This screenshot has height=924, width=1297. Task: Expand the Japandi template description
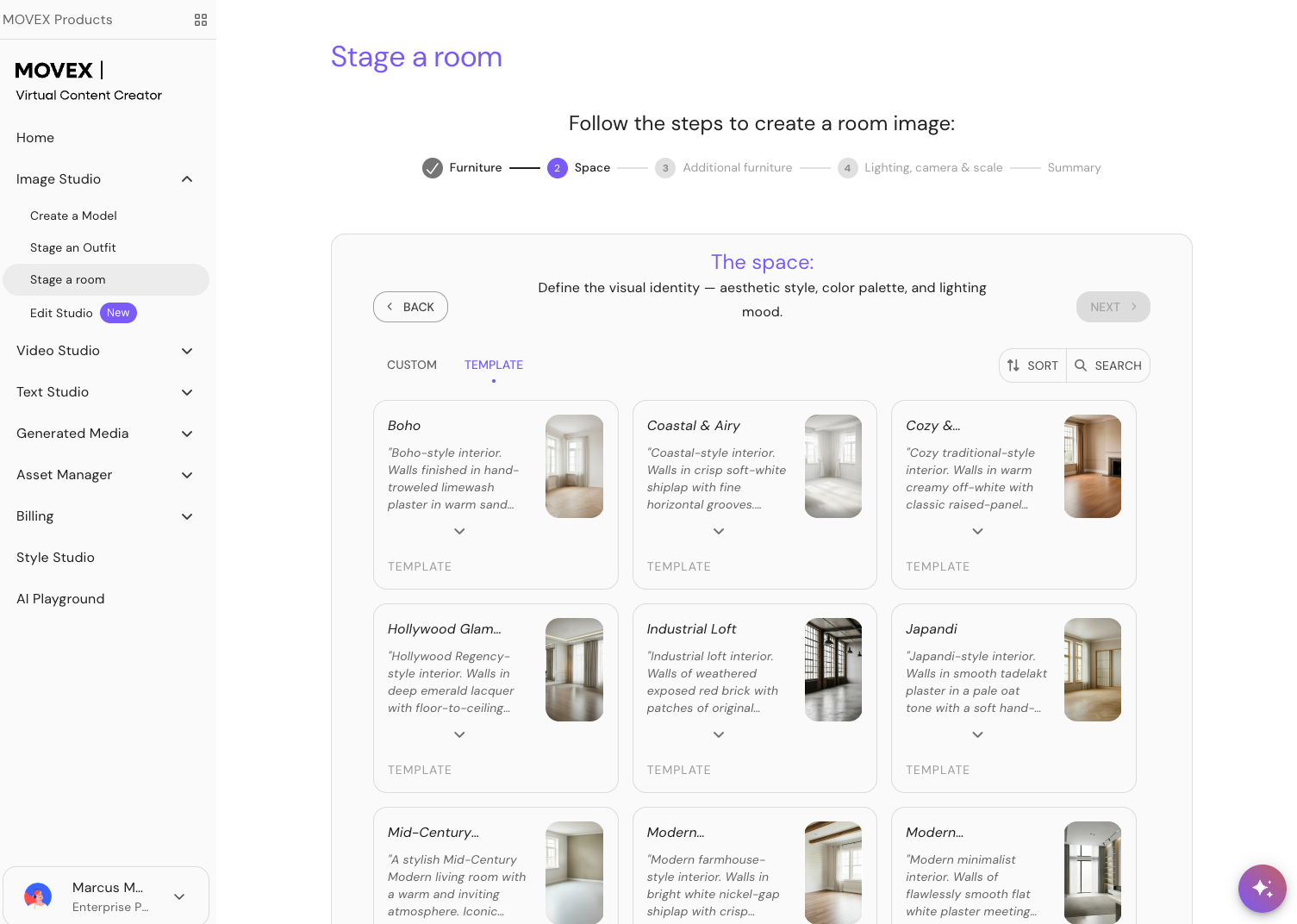[977, 734]
